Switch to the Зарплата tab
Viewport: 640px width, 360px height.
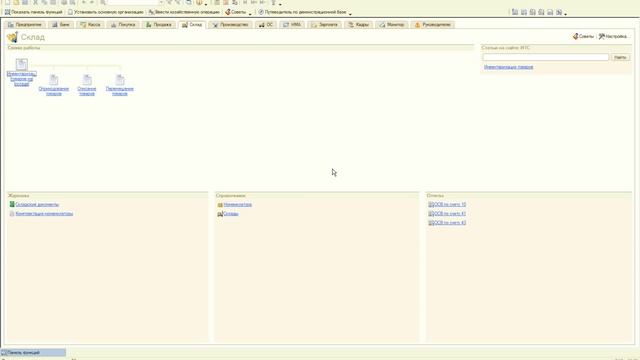coord(324,25)
